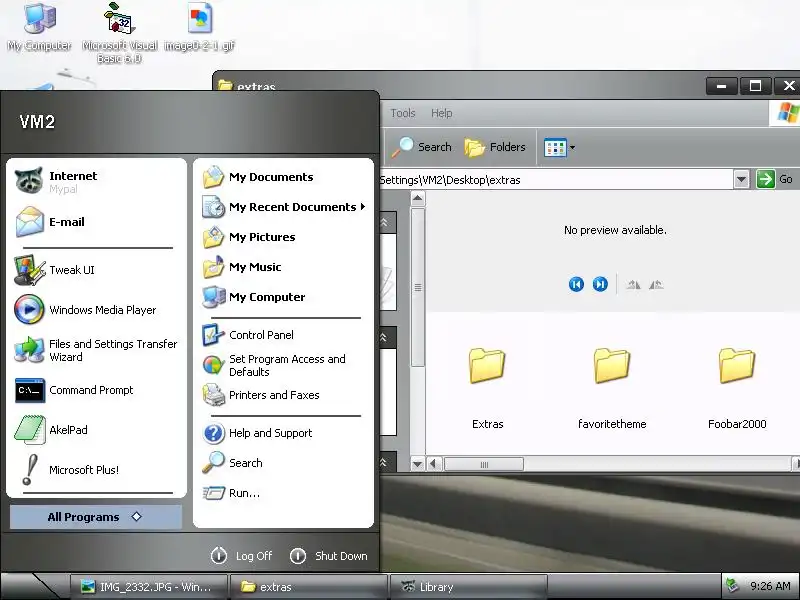Open All Programs list

[95, 517]
